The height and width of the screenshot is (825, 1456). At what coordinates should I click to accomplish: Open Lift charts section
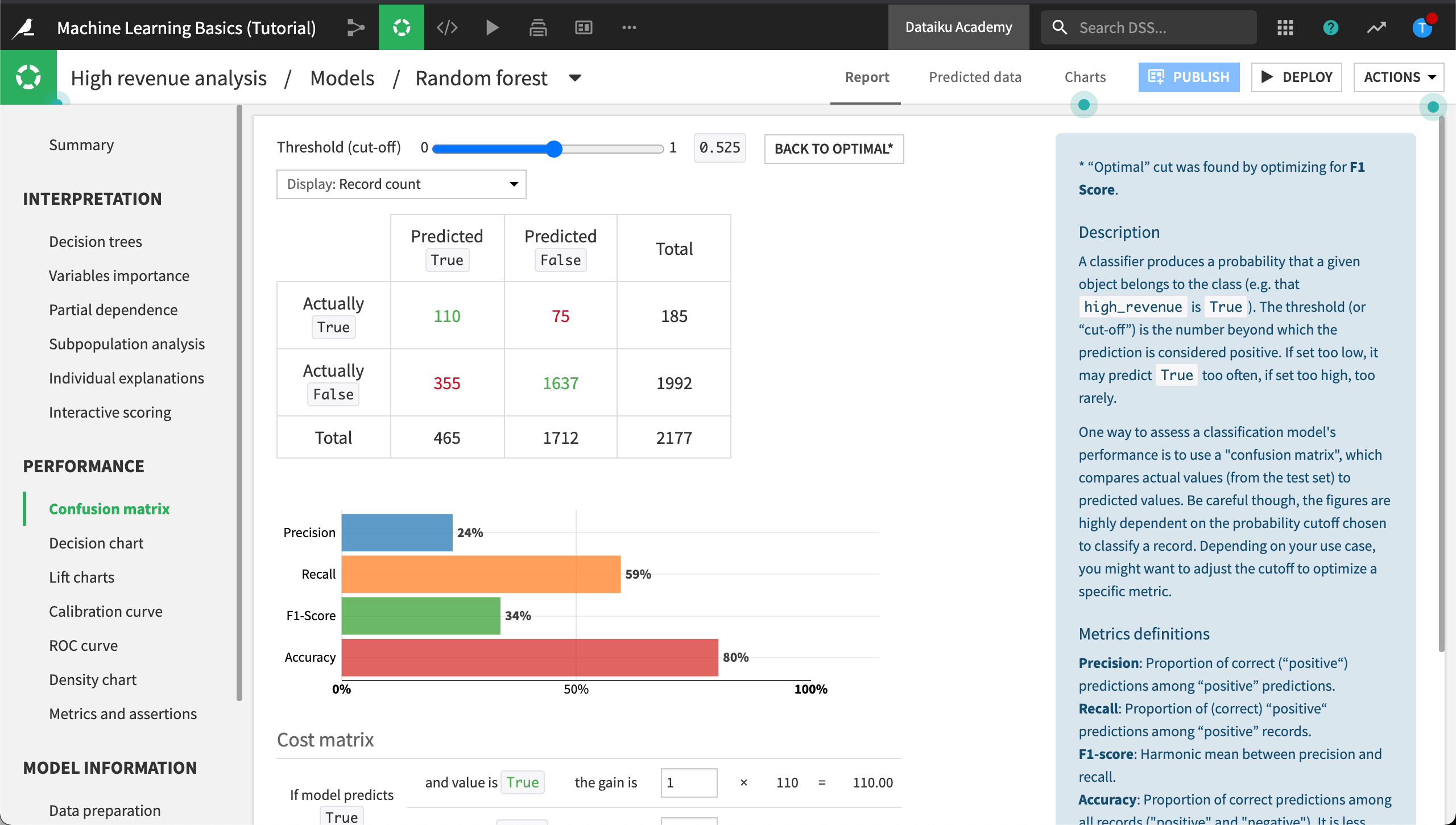tap(81, 577)
